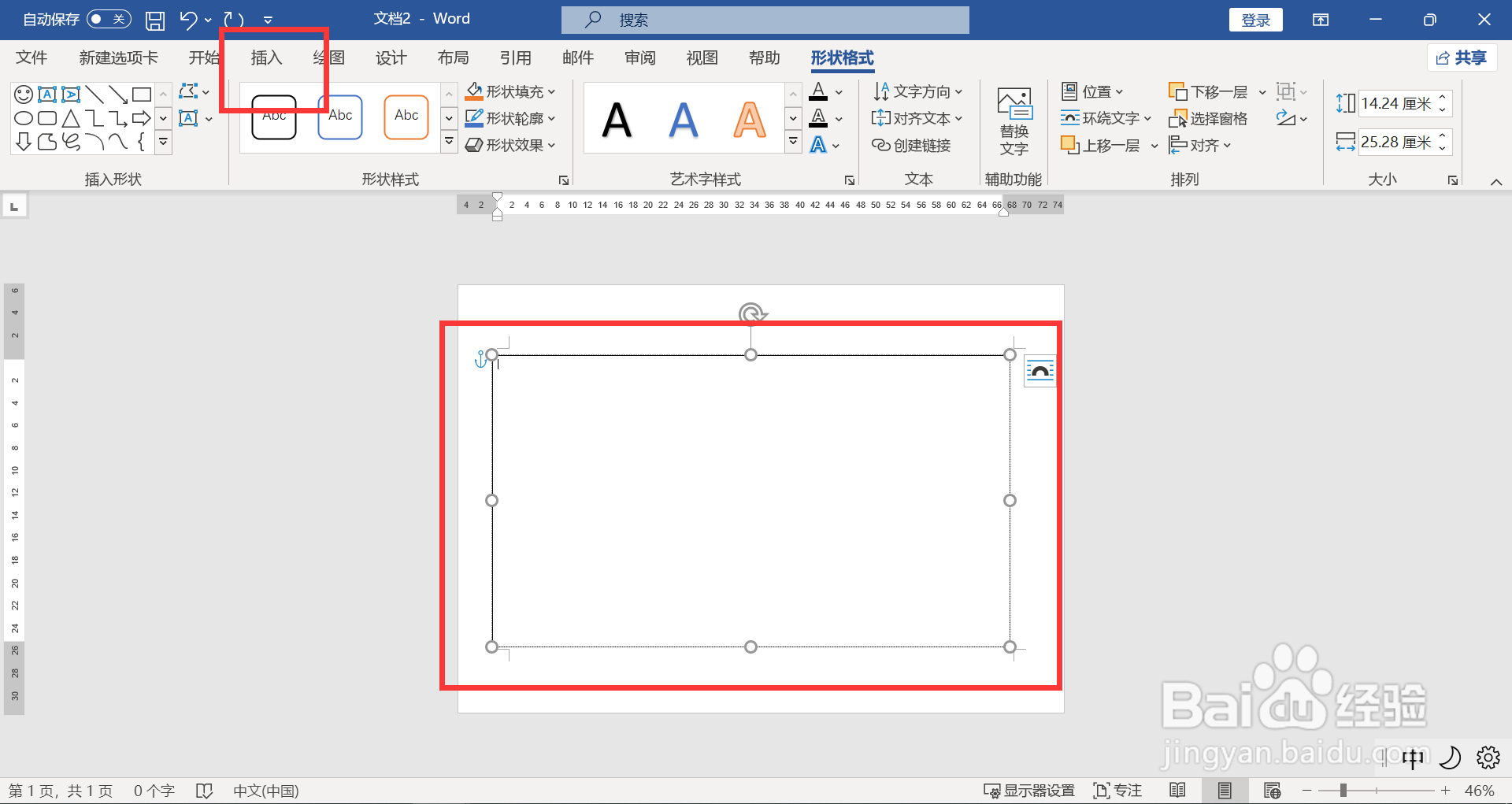This screenshot has width=1512, height=804.
Task: Select the right arrow shape
Action: [x=142, y=118]
